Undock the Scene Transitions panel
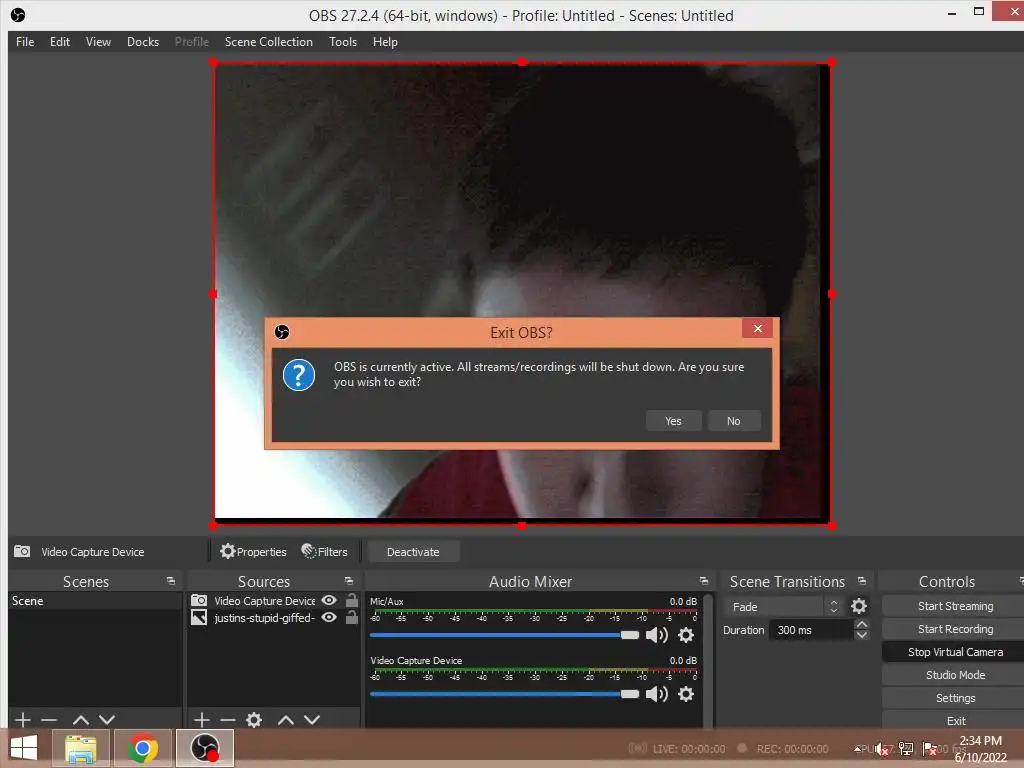The image size is (1024, 768). coord(862,581)
